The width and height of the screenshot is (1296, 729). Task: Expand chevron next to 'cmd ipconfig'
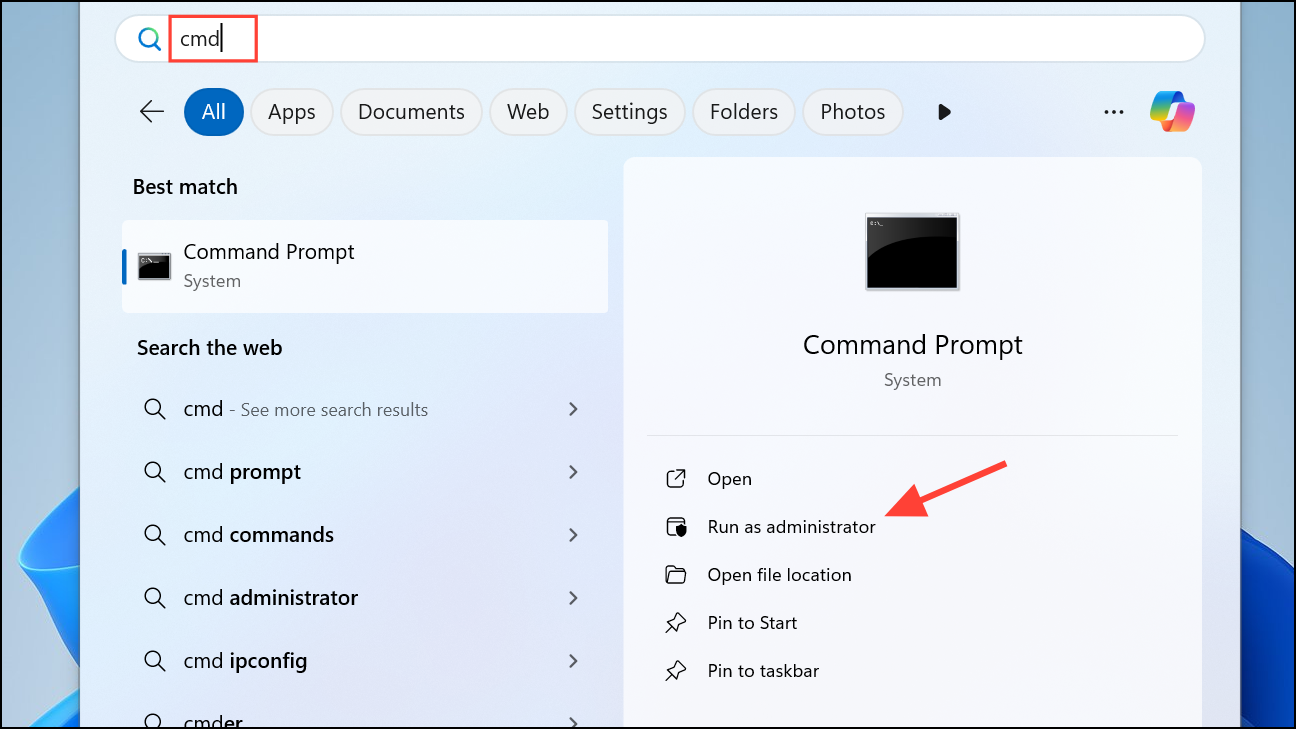(573, 661)
